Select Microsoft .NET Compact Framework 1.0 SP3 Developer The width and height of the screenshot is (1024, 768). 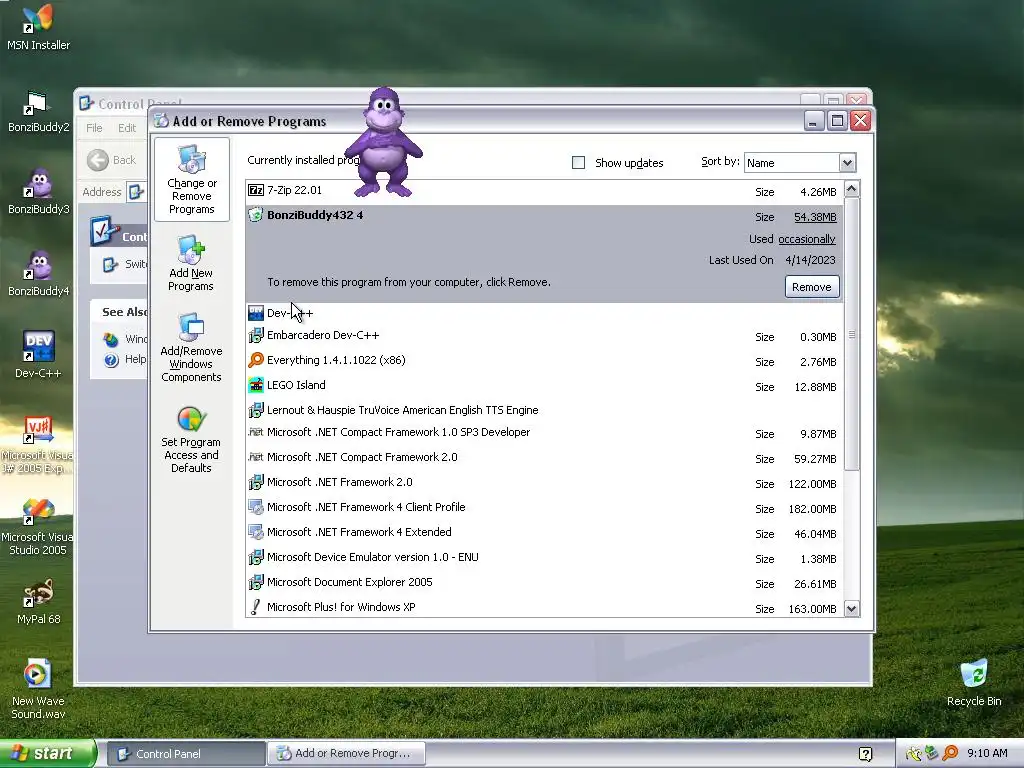[x=545, y=433]
